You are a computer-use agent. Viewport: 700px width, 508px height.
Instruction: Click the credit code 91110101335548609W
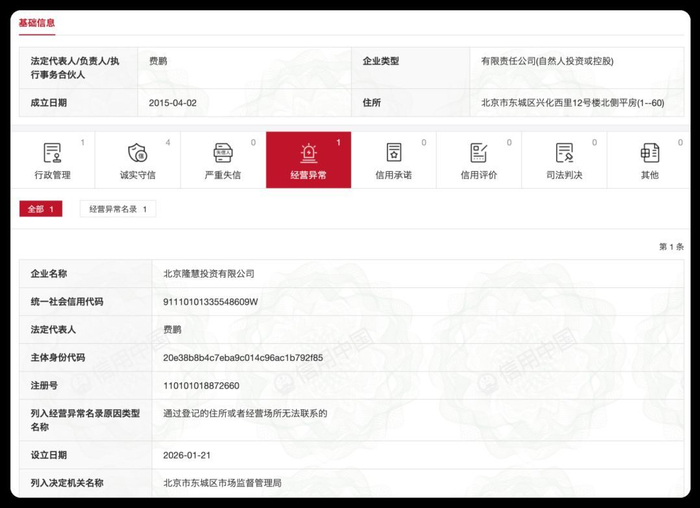210,302
